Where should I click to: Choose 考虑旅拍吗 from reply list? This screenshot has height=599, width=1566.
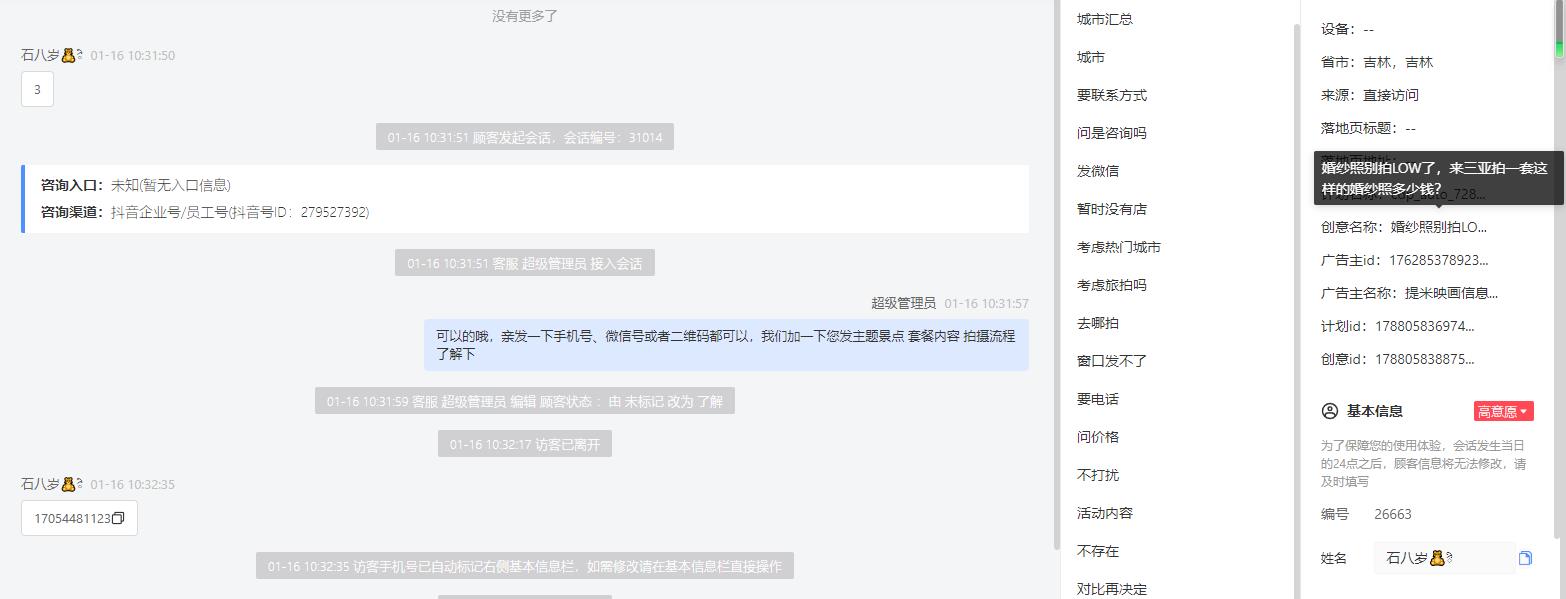tap(1112, 285)
